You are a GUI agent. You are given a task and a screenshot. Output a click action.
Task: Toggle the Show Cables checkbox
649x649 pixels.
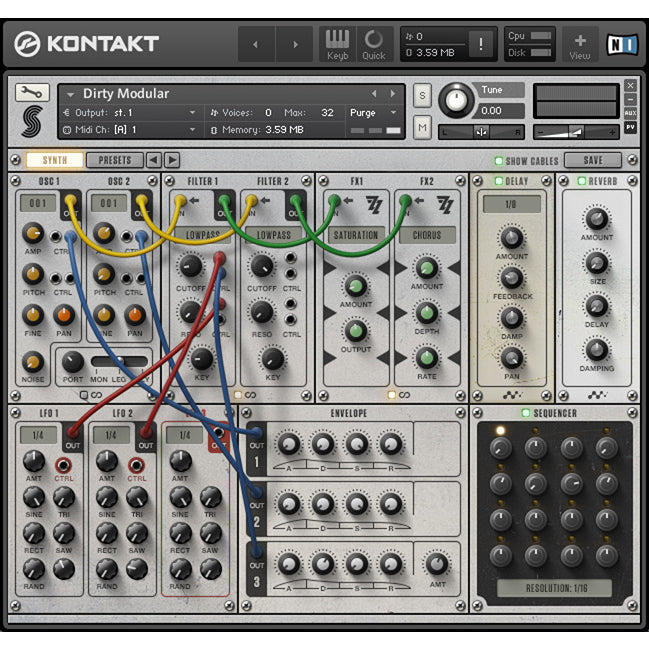point(499,161)
